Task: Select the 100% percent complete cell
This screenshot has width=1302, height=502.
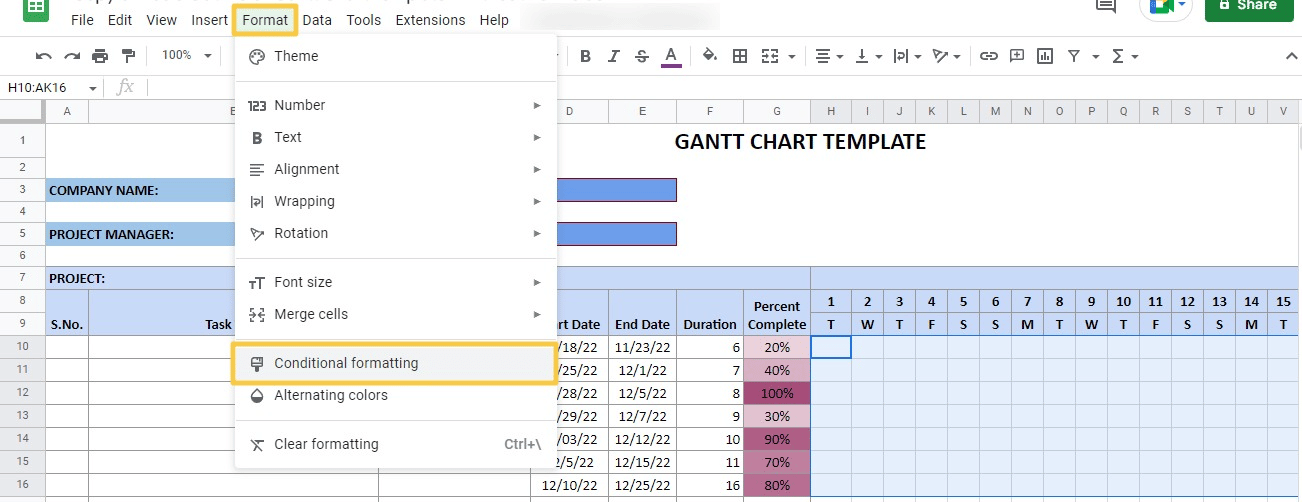Action: [777, 393]
